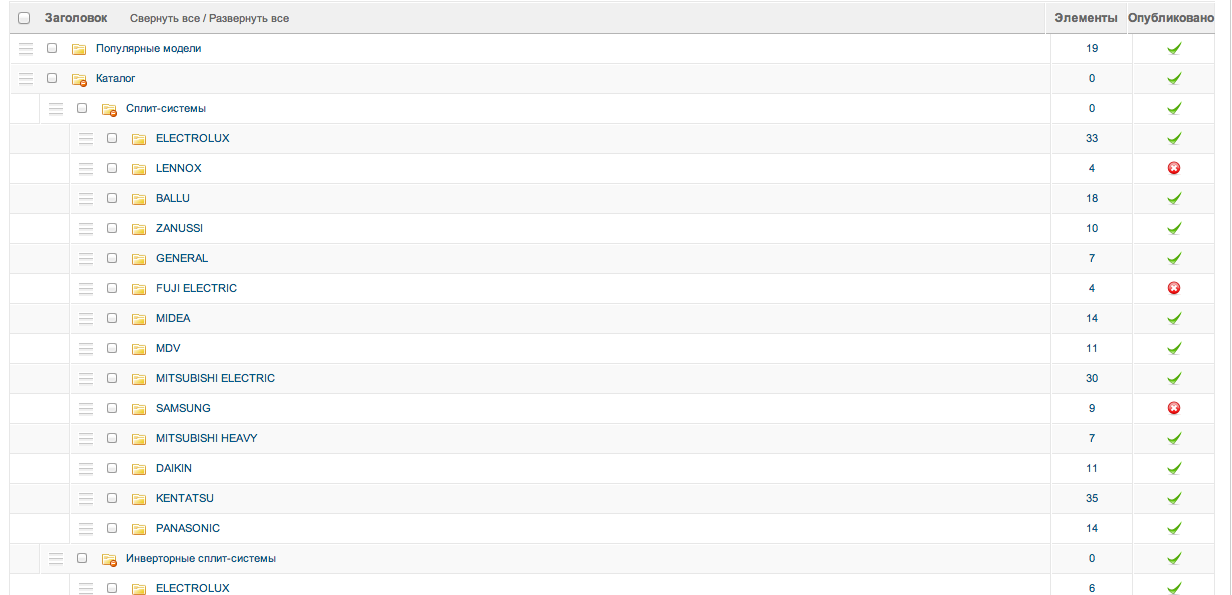This screenshot has width=1232, height=595.
Task: Click the drag handle icon for BALLU
Action: (x=86, y=198)
